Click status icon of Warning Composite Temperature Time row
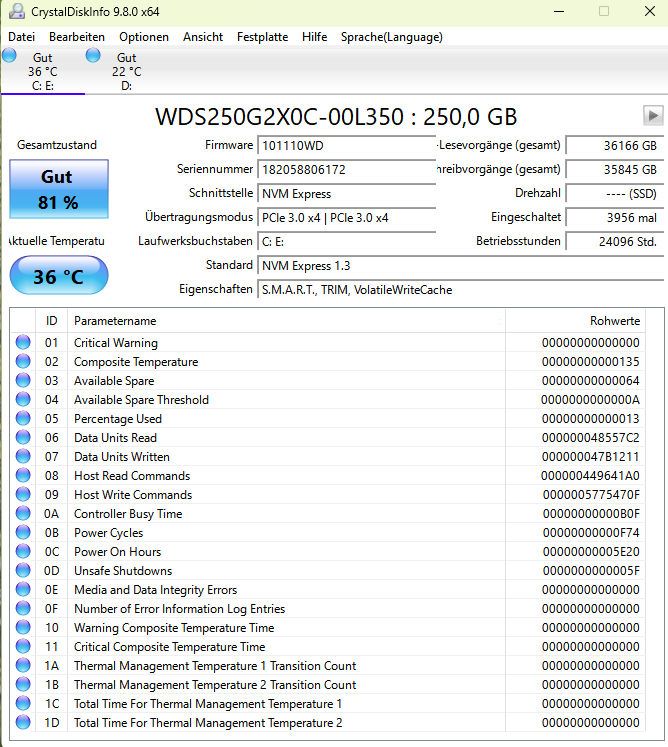This screenshot has height=747, width=668. point(23,627)
